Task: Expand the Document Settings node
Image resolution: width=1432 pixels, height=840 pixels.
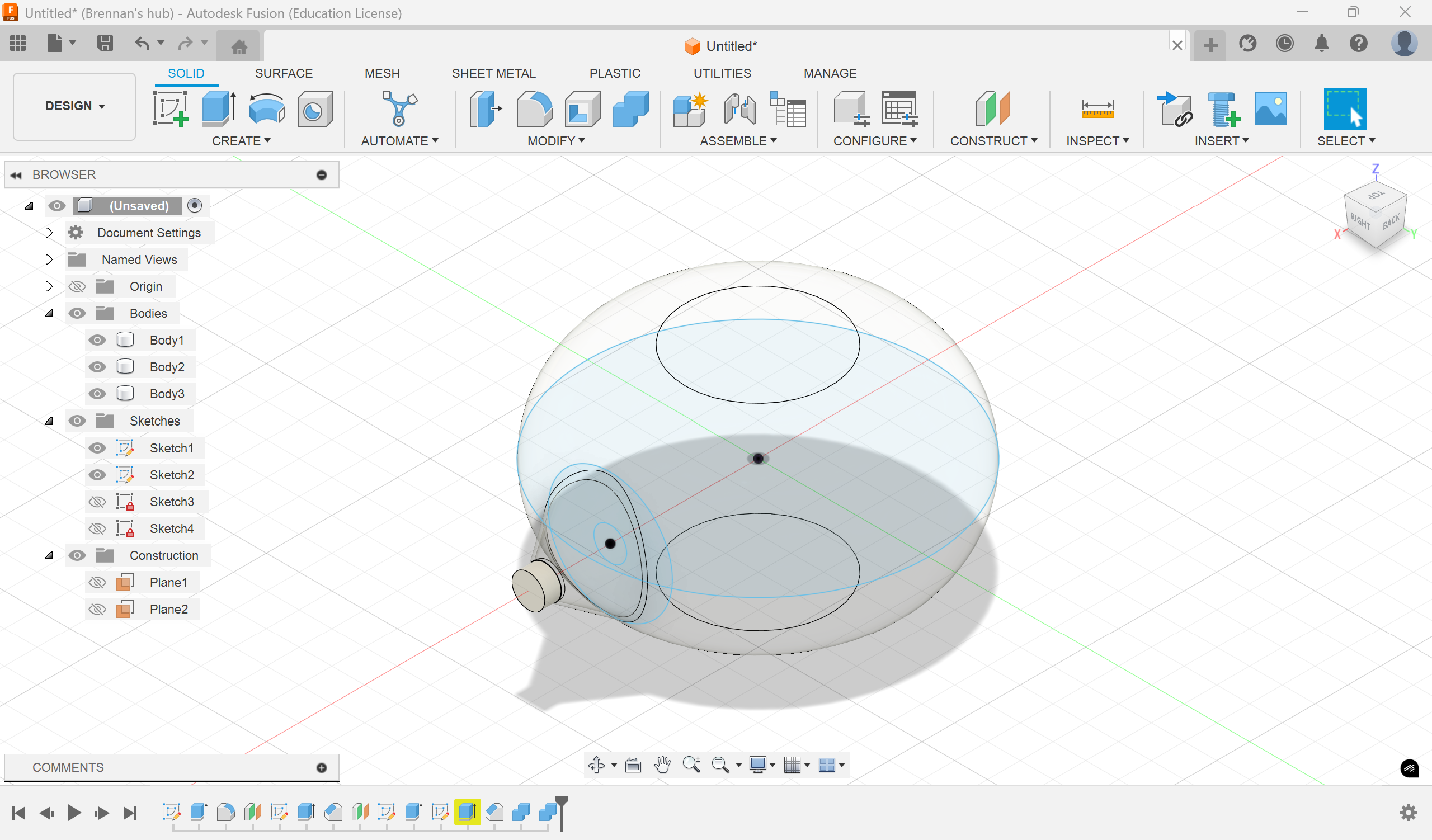Action: pos(49,232)
